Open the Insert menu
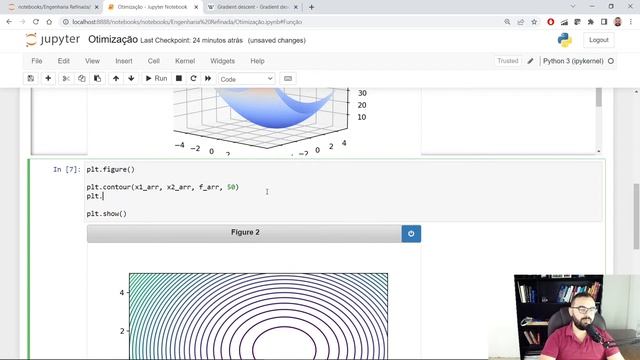Viewport: 640px width, 360px height. coord(124,61)
